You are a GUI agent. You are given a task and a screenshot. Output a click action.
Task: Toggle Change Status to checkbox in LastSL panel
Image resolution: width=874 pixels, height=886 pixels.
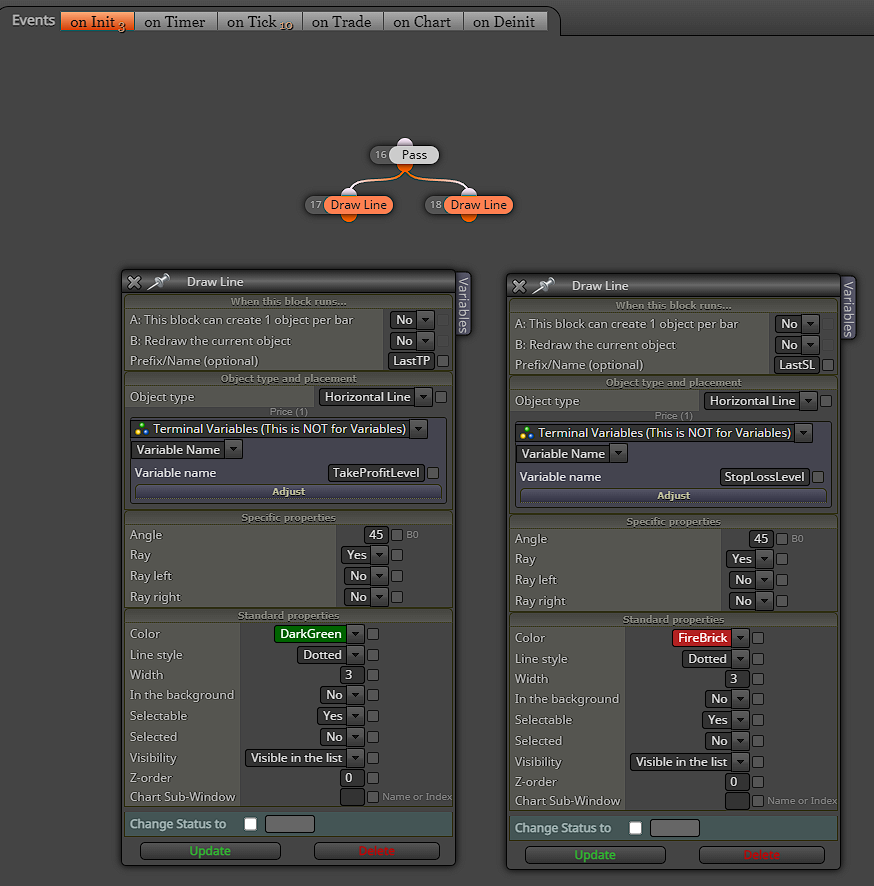(635, 828)
